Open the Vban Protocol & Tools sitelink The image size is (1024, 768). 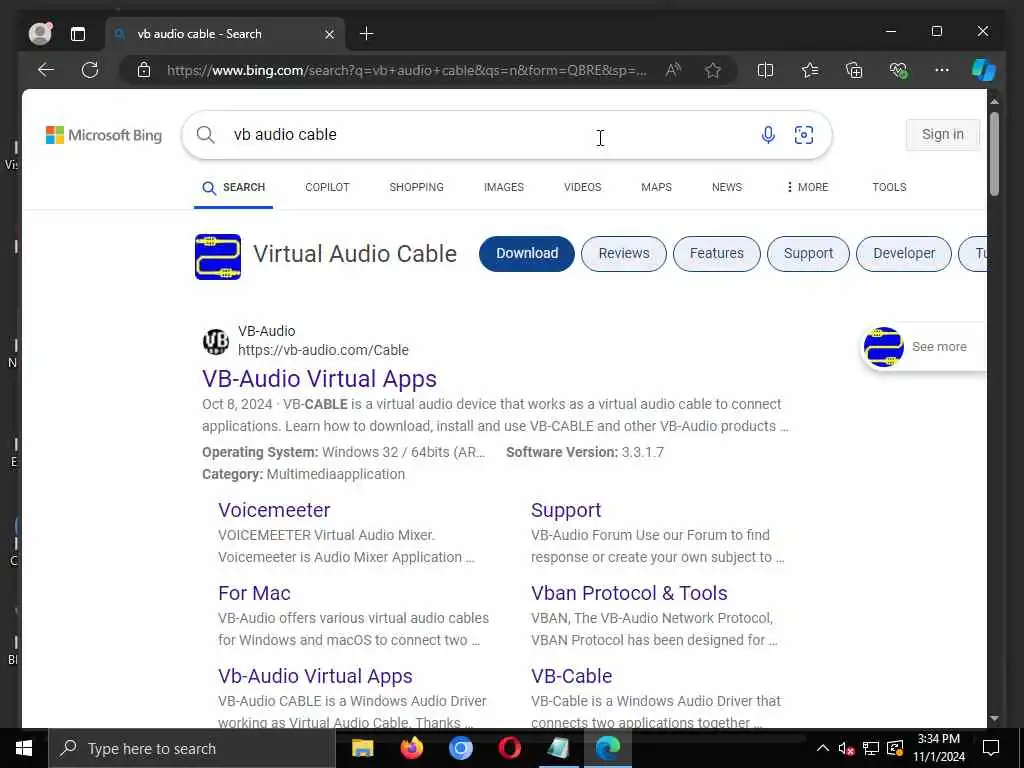tap(629, 593)
